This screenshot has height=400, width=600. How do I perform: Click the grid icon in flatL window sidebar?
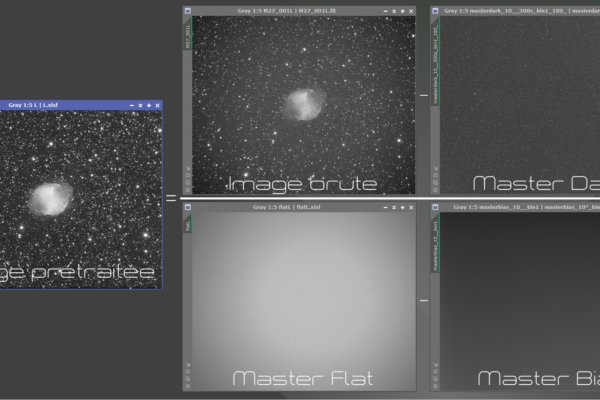coord(188,372)
